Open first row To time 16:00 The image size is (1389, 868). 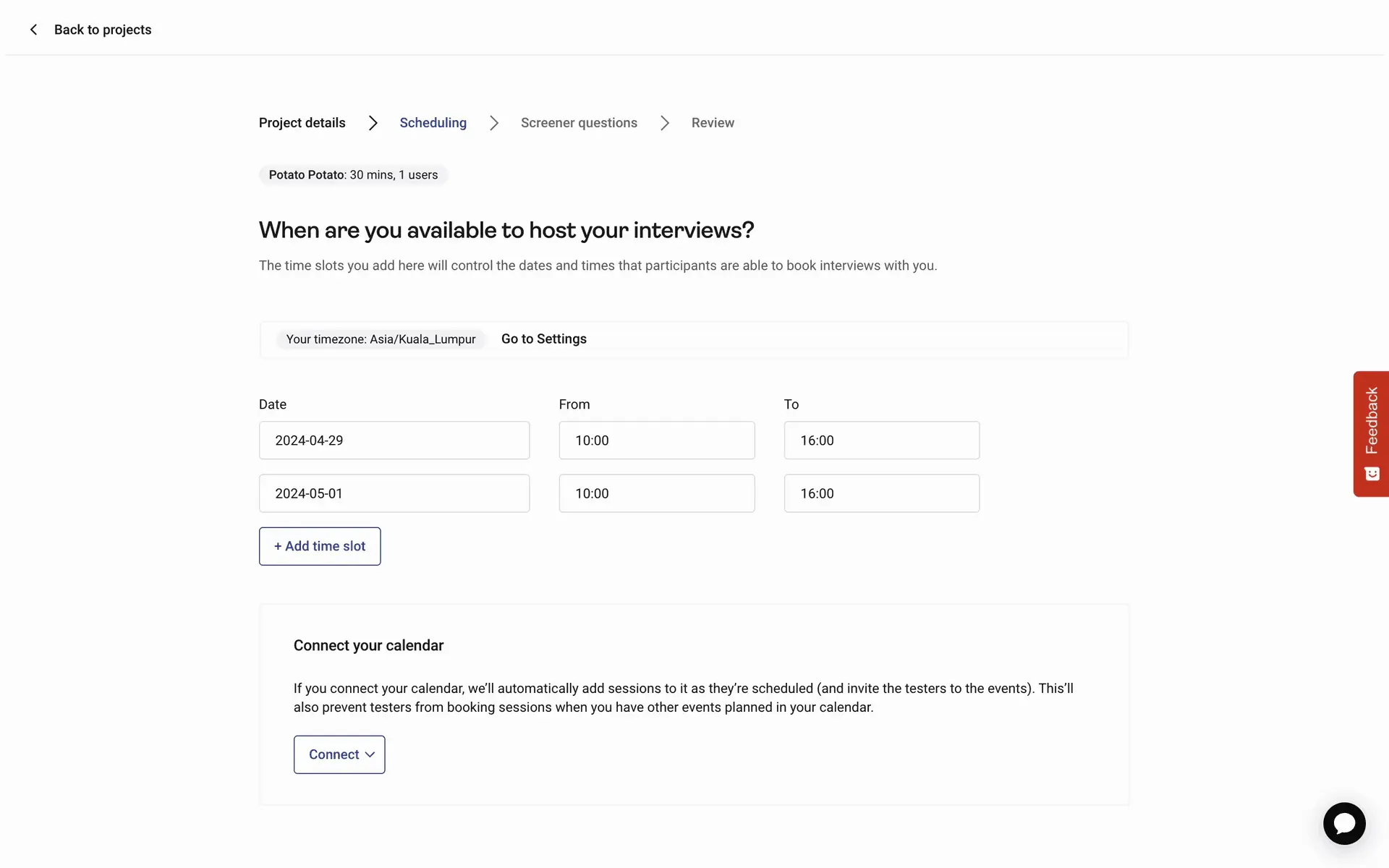(x=881, y=441)
